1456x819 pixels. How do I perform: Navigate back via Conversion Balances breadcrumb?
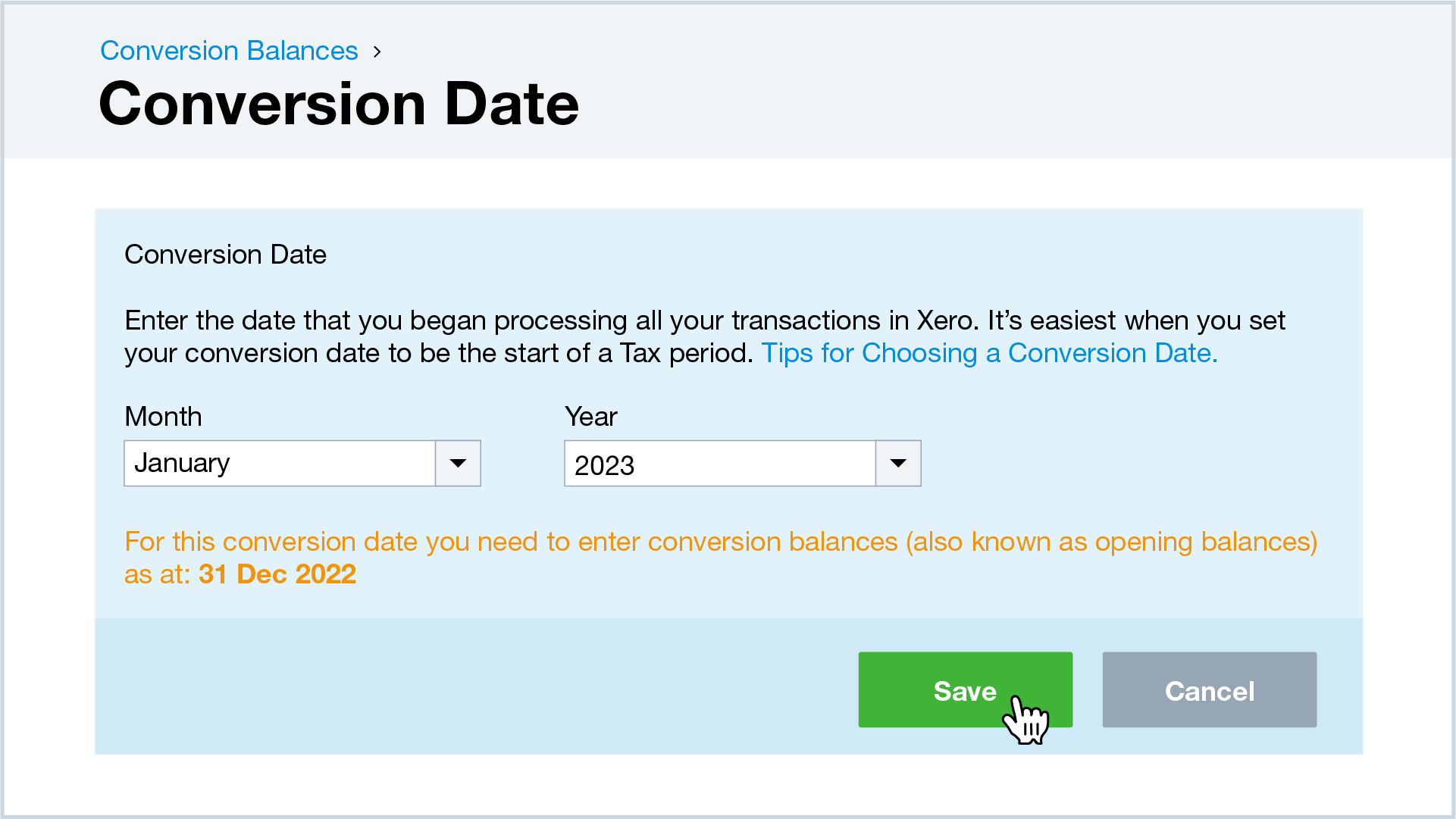click(229, 50)
